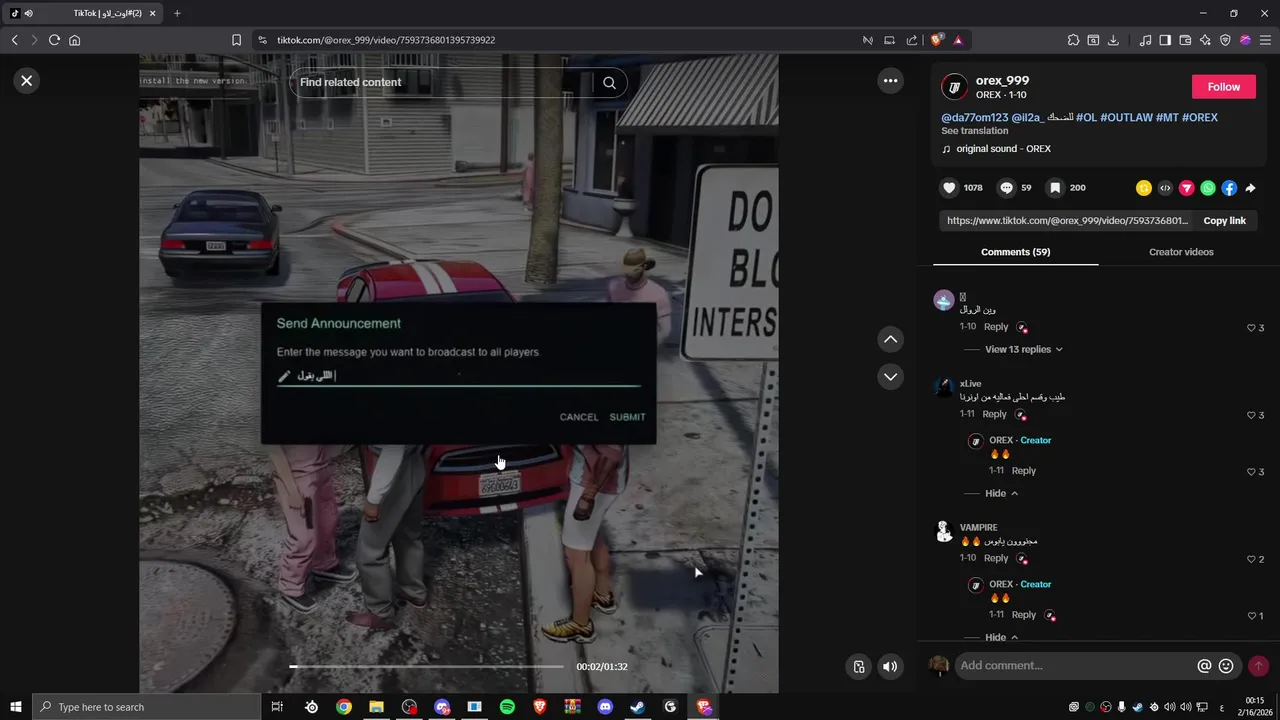1280x720 pixels.
Task: Open the browser profile avatar icon
Action: pyautogui.click(x=1245, y=40)
